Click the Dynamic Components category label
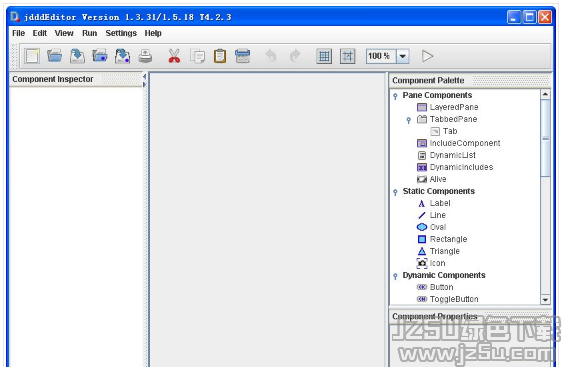Screen dimensions: 562x367 click(x=444, y=275)
